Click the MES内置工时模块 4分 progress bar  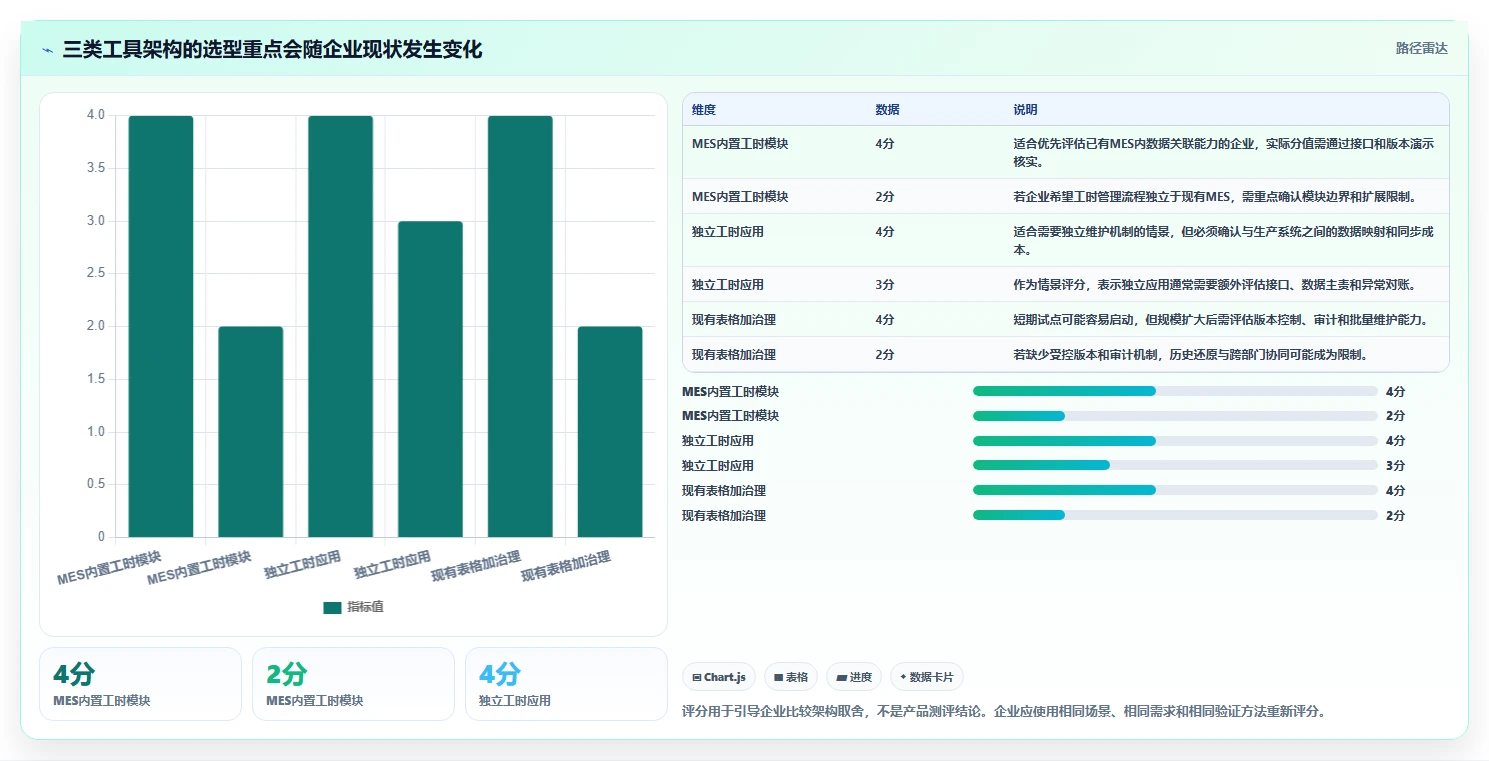coord(1175,391)
